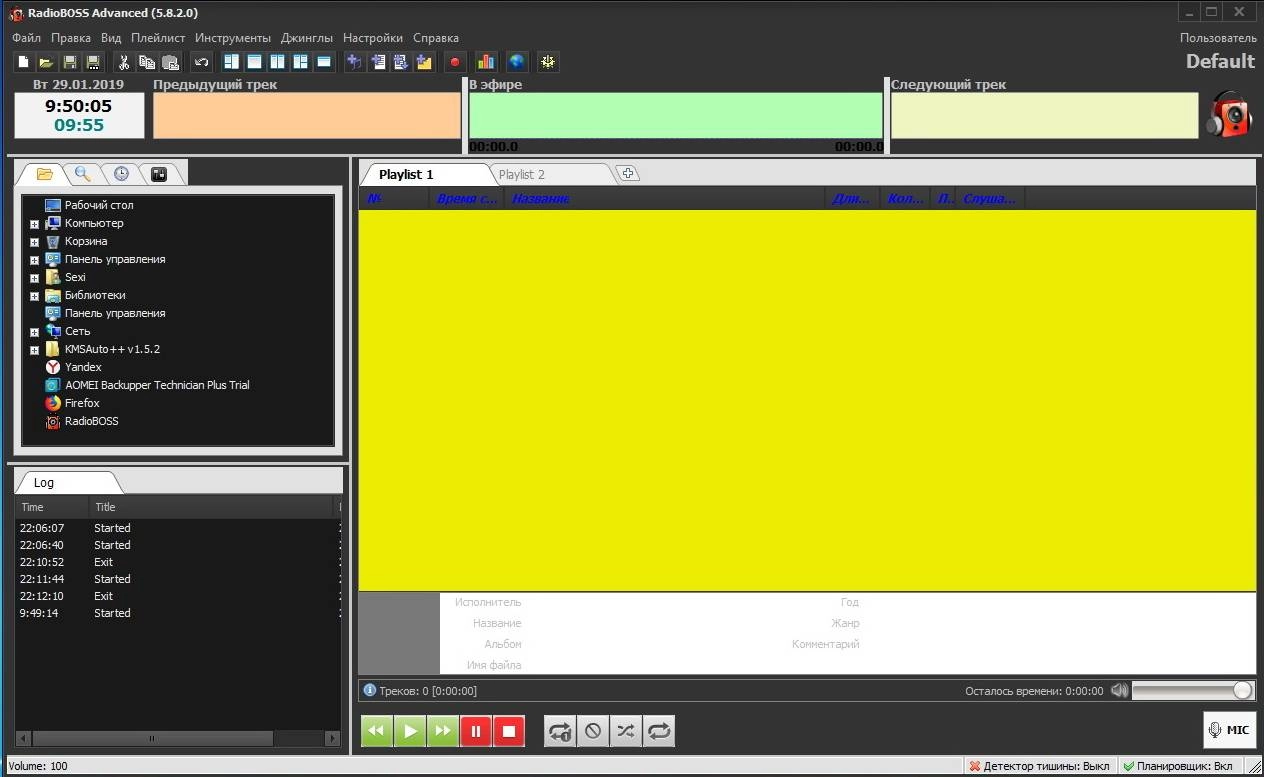This screenshot has height=777, width=1264.
Task: Click the add-folder playlist tool icon
Action: click(x=424, y=62)
